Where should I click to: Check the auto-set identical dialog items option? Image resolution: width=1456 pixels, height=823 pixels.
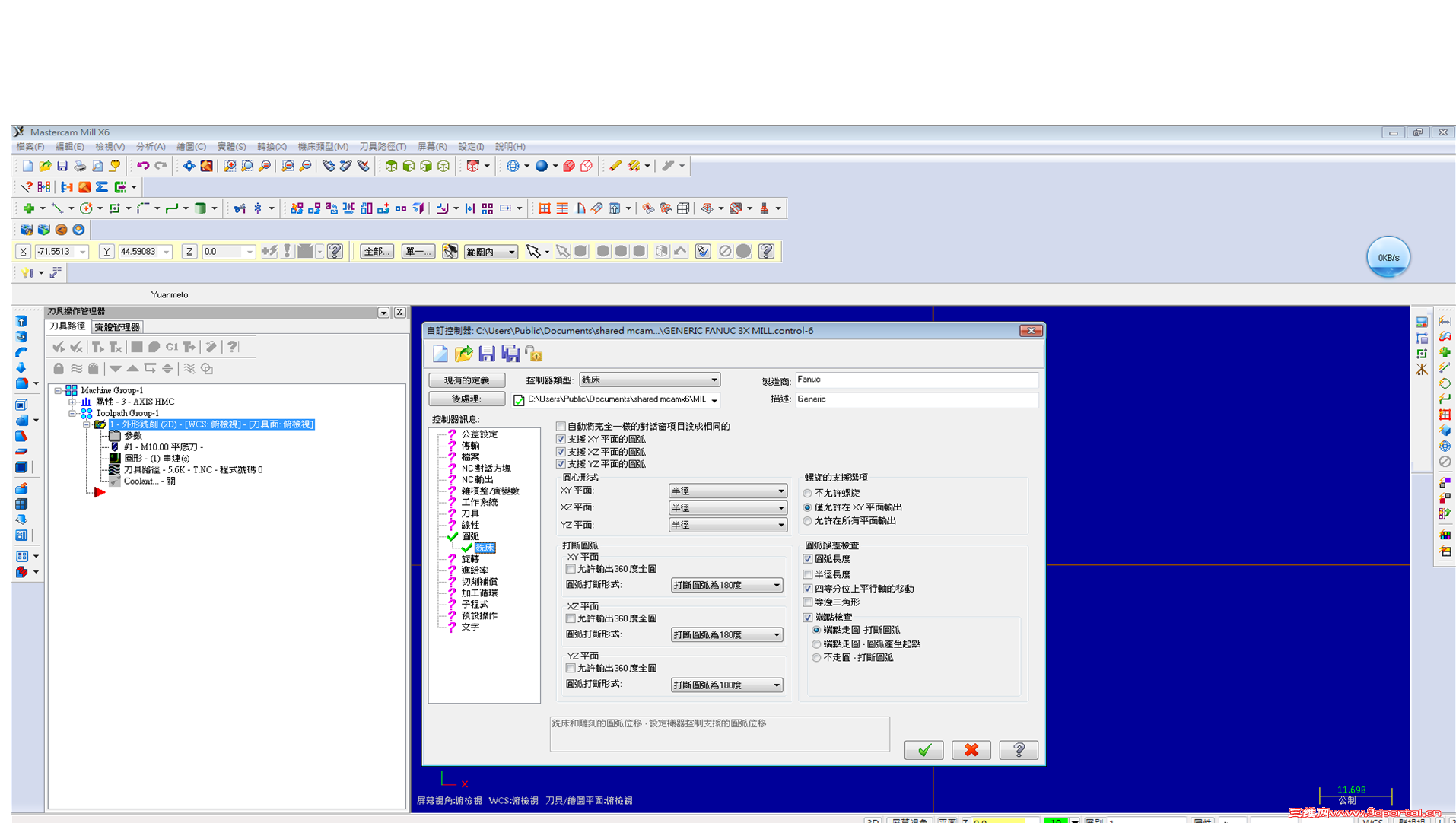pyautogui.click(x=561, y=427)
